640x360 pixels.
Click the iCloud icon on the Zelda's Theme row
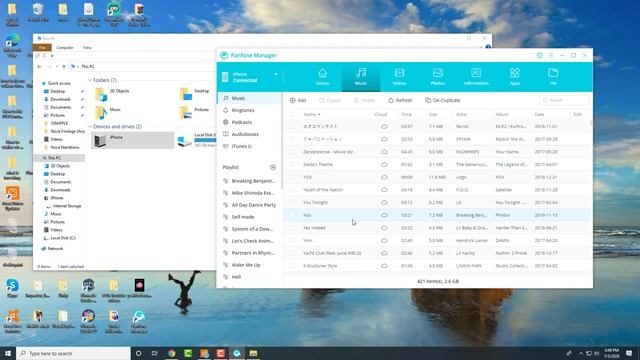click(384, 164)
